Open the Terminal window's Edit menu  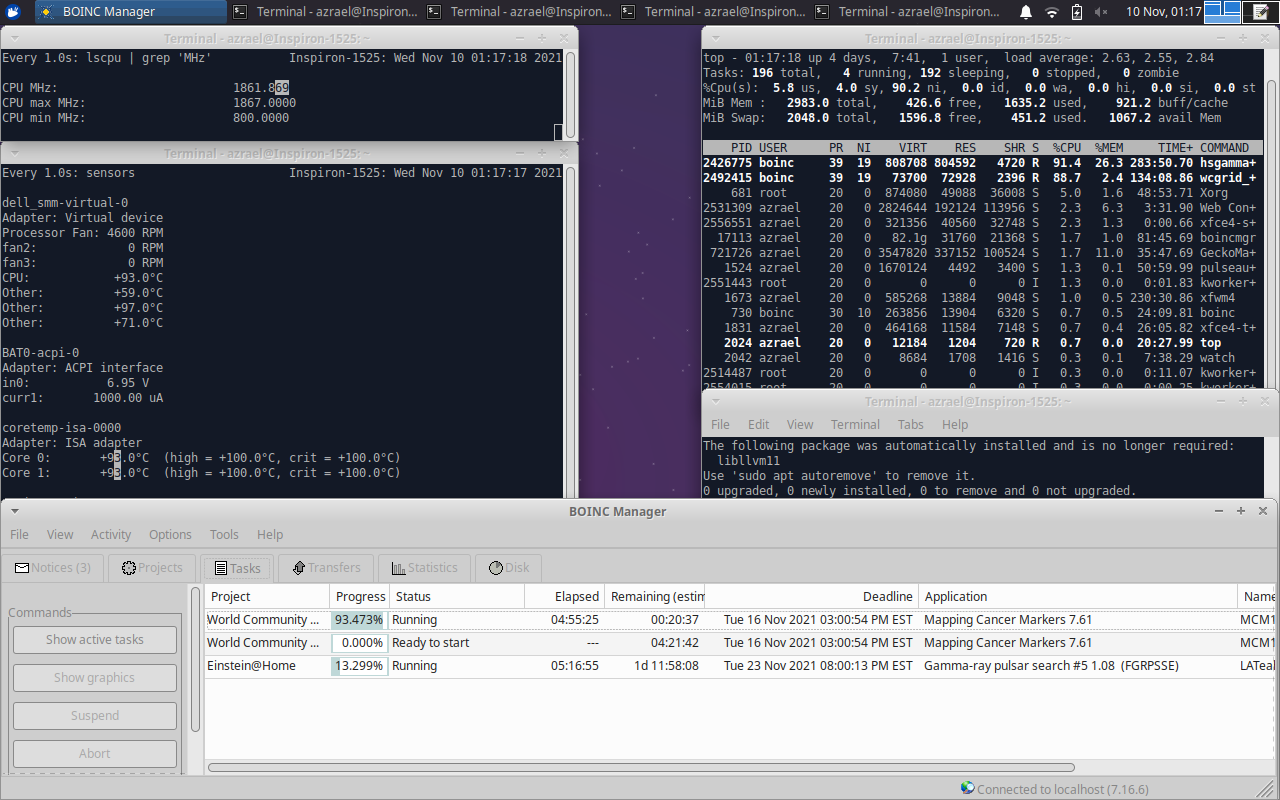tap(759, 424)
